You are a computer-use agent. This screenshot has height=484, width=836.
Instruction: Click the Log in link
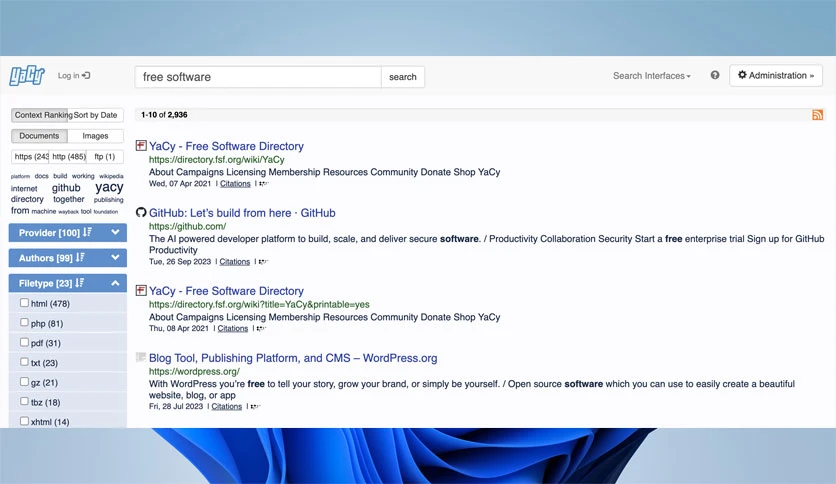[74, 76]
